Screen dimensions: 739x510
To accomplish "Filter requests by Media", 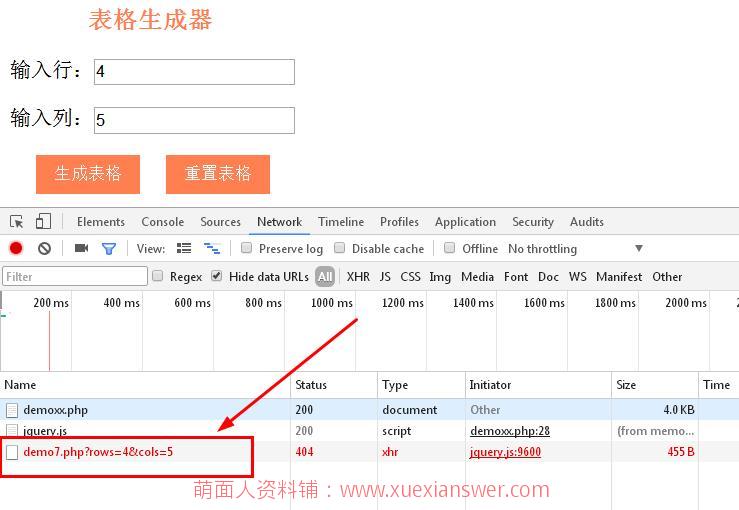I will (x=477, y=277).
